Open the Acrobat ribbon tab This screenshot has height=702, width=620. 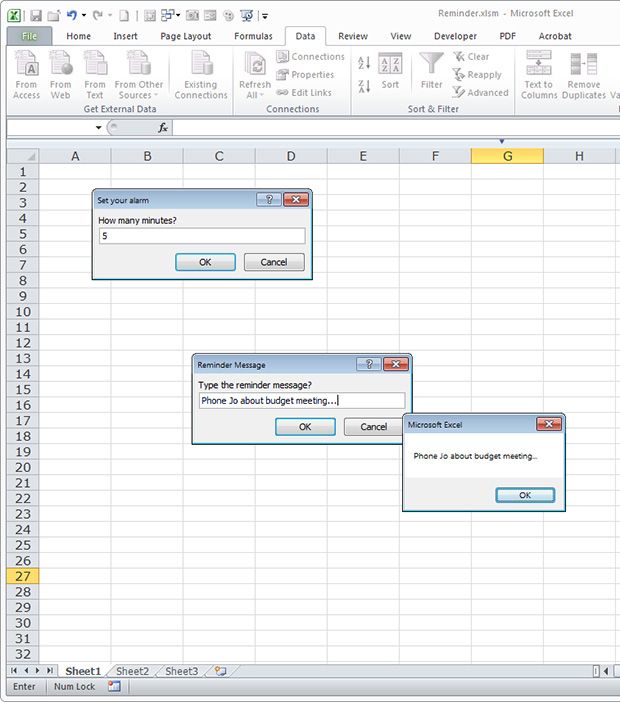[x=555, y=36]
